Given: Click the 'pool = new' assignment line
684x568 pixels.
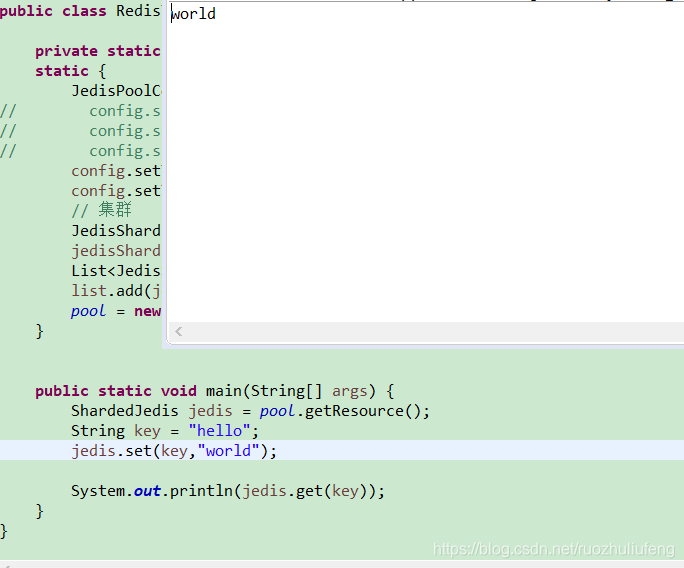Looking at the screenshot, I should pos(116,311).
